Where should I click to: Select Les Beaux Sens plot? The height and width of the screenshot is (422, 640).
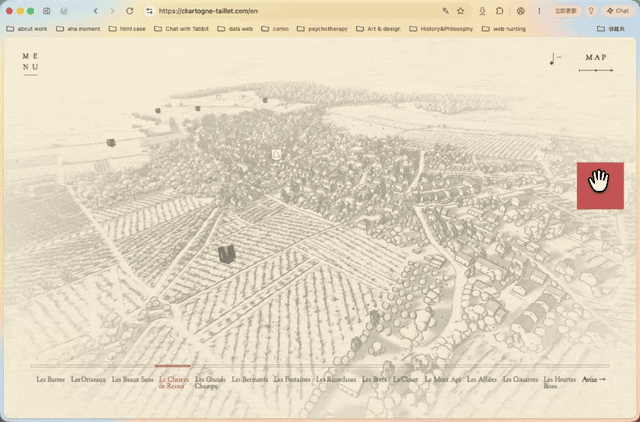(133, 379)
